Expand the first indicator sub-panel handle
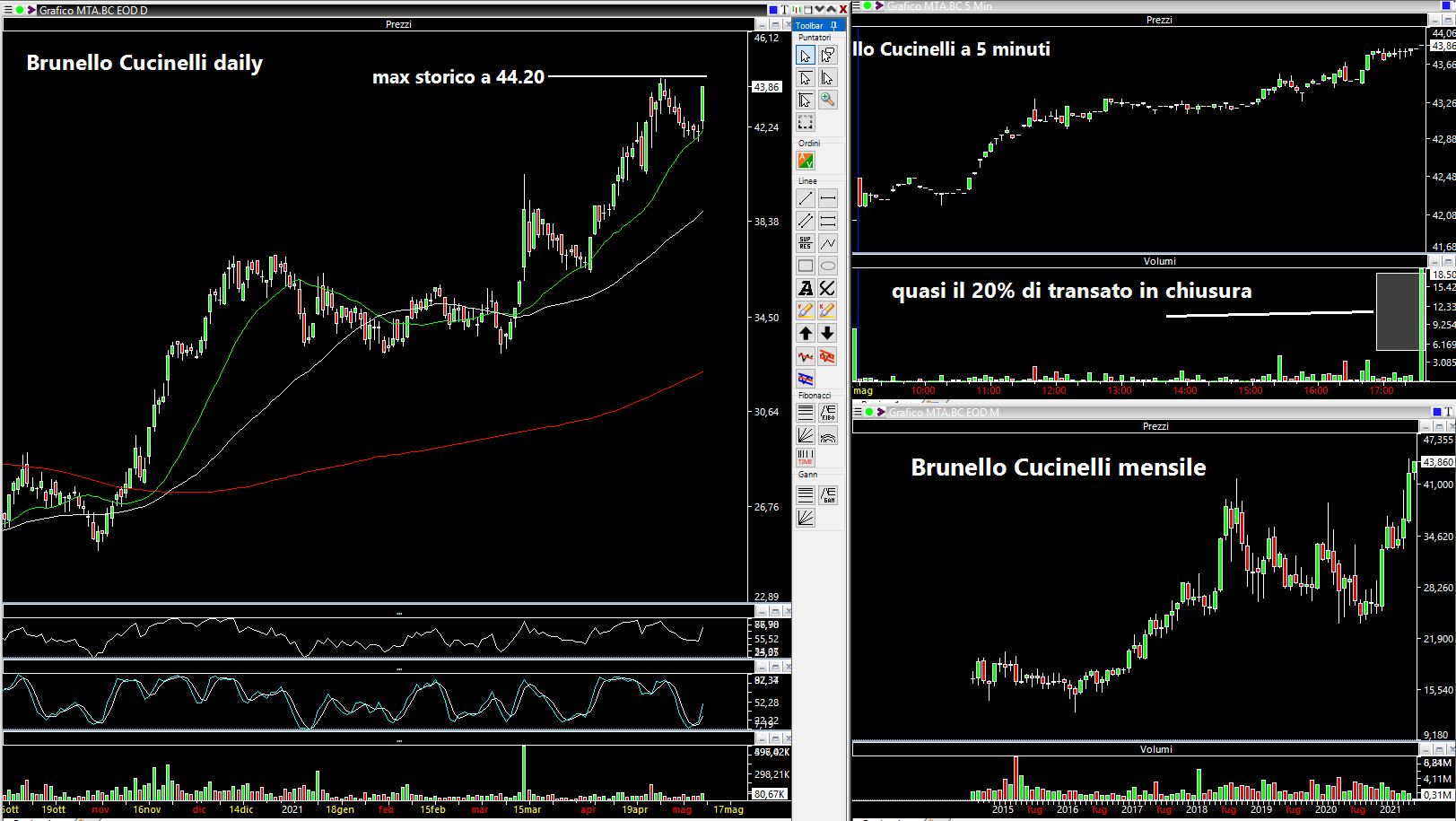Viewport: 1456px width, 821px height. (398, 613)
